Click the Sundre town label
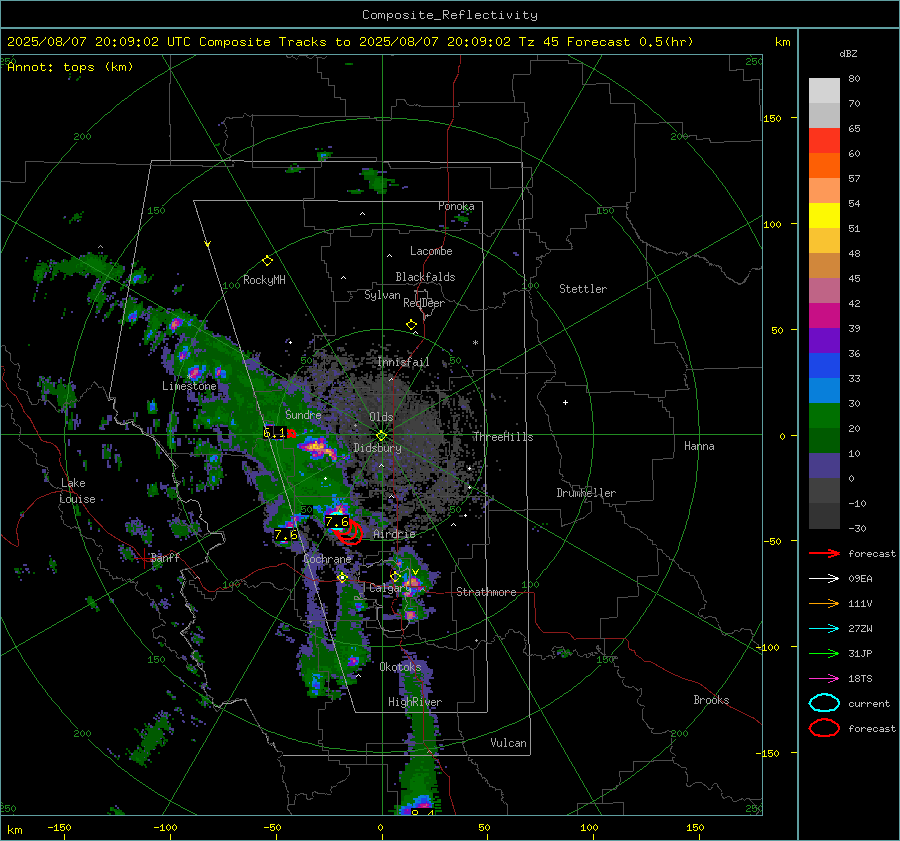This screenshot has width=900, height=841. tap(303, 415)
